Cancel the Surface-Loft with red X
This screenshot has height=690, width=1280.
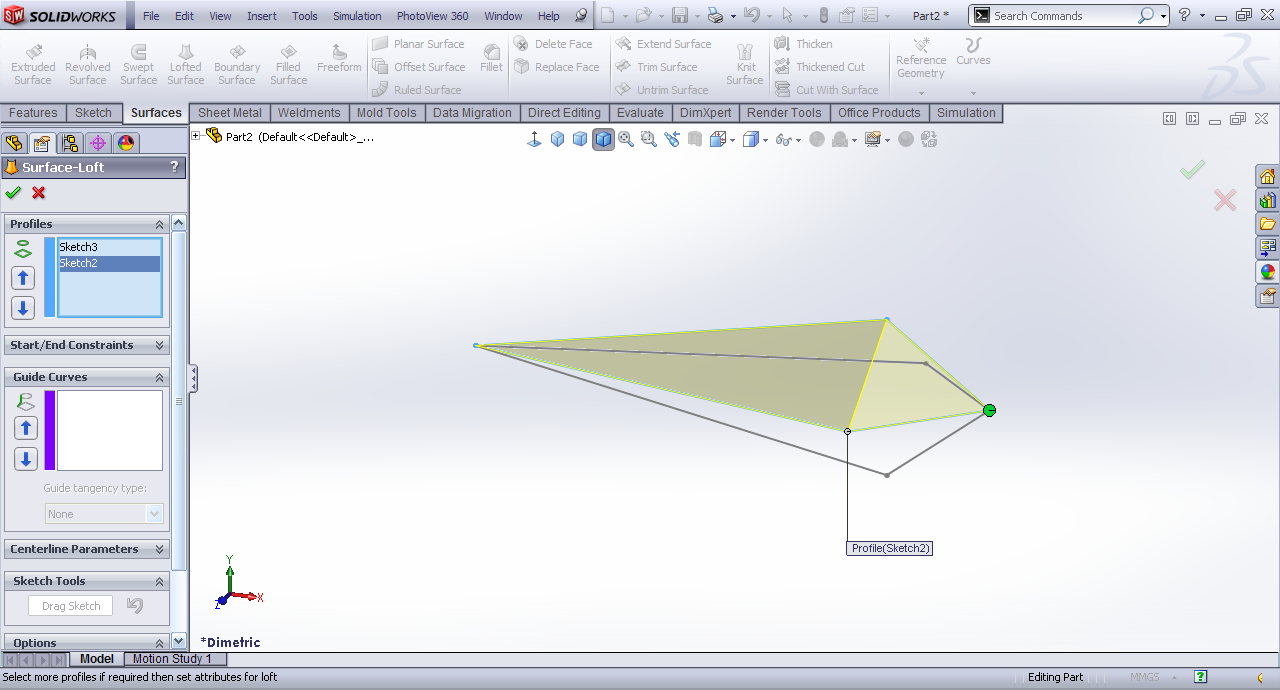(39, 193)
